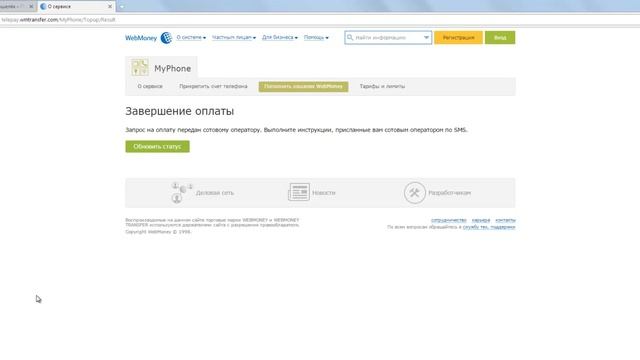Open the Тарифы и лимиты tab
Viewport: 640px width, 360px height.
coord(382,87)
